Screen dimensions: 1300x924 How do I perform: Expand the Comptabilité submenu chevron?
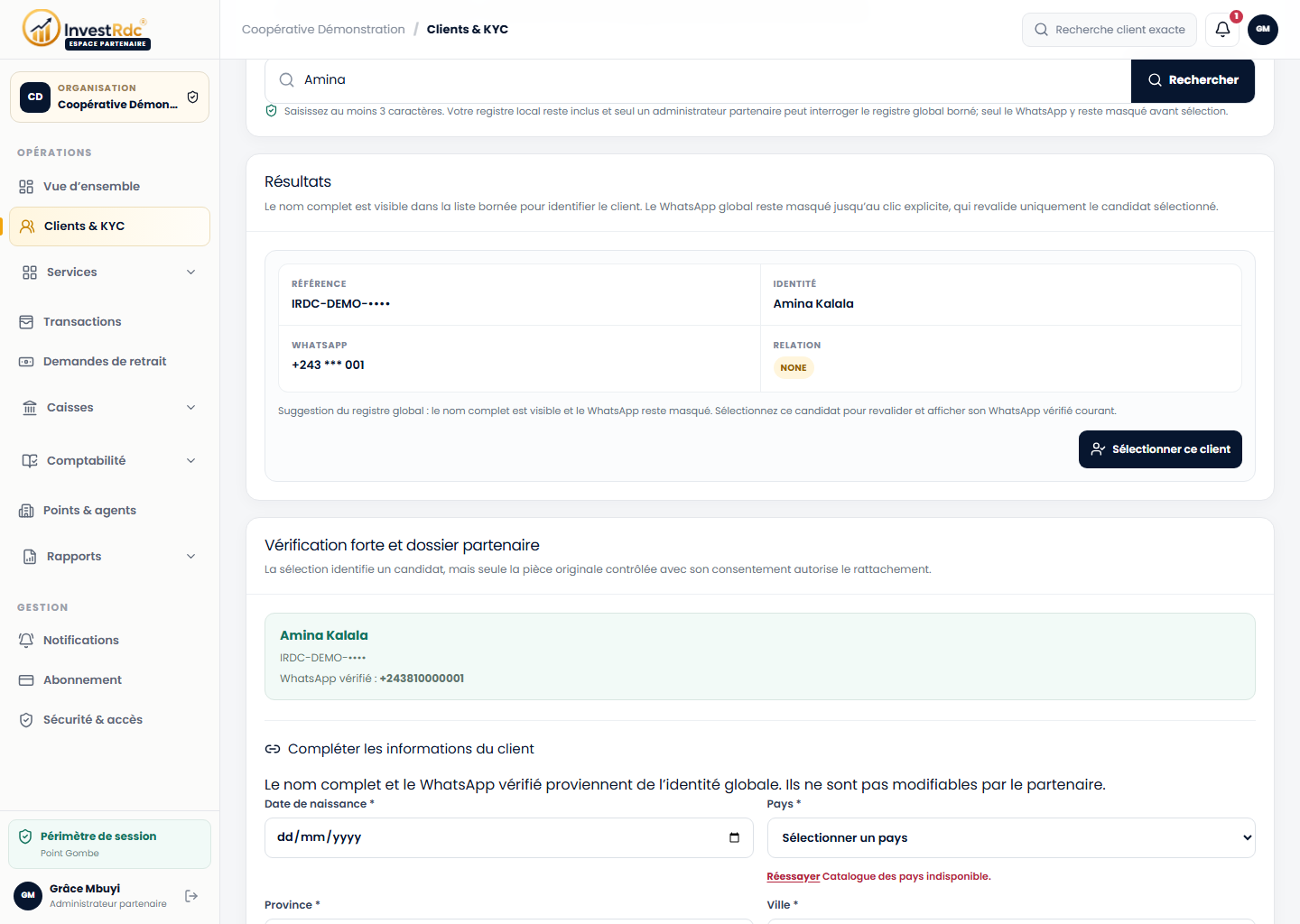coord(190,461)
